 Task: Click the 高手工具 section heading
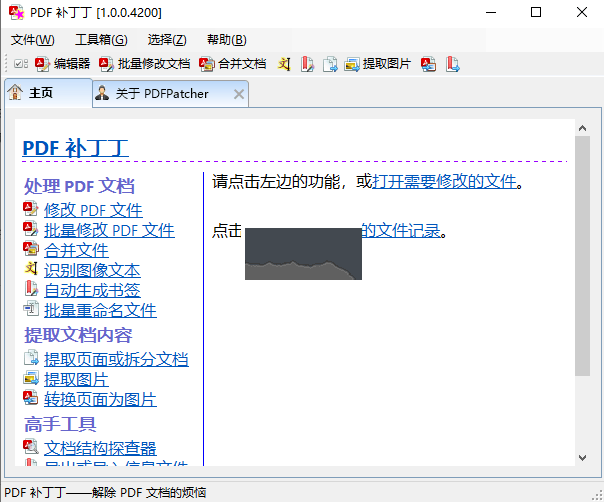pos(60,424)
